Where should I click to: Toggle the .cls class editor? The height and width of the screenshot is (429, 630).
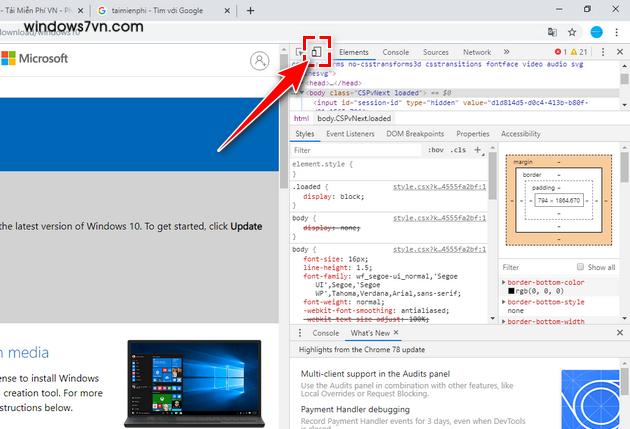pyautogui.click(x=458, y=150)
